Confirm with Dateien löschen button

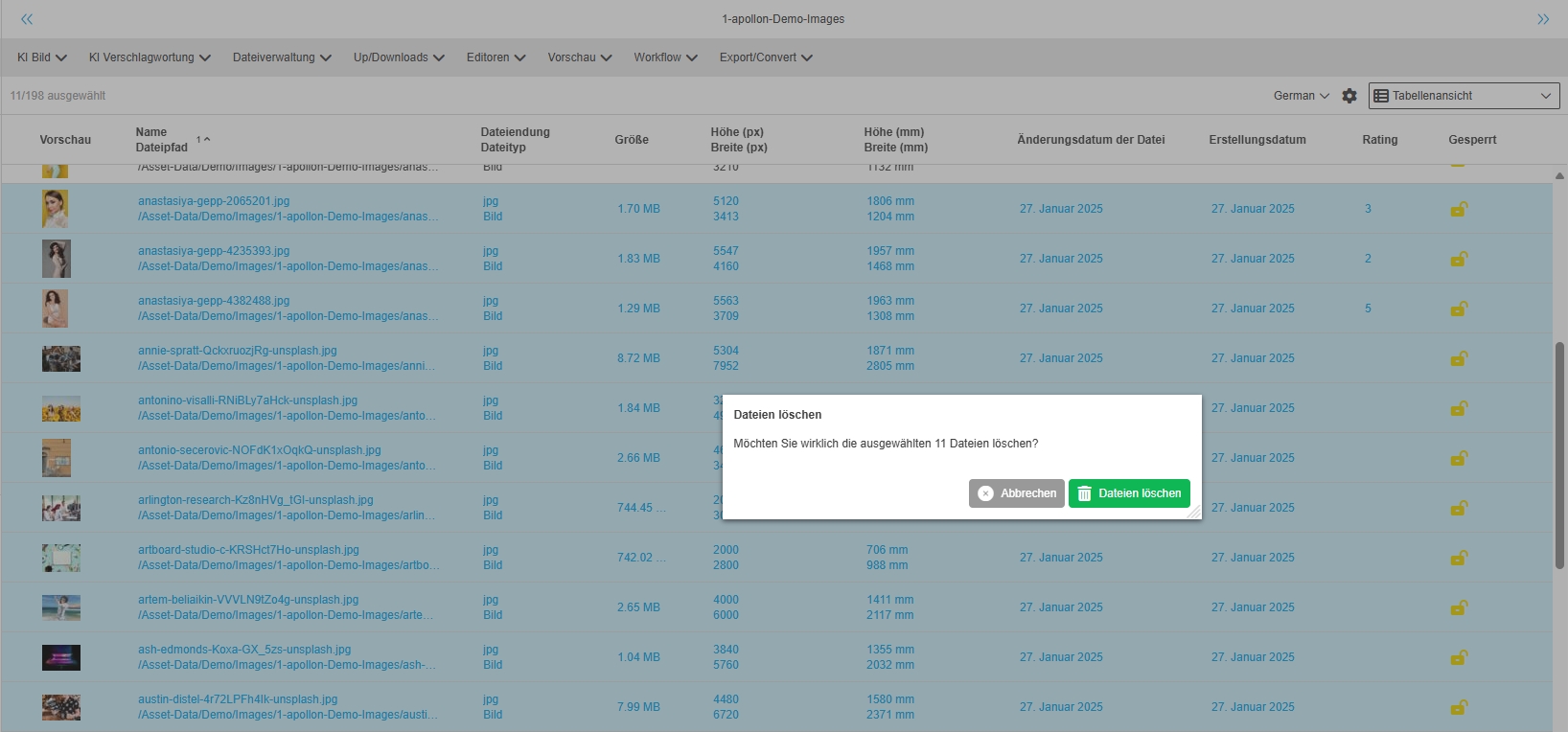click(x=1129, y=493)
